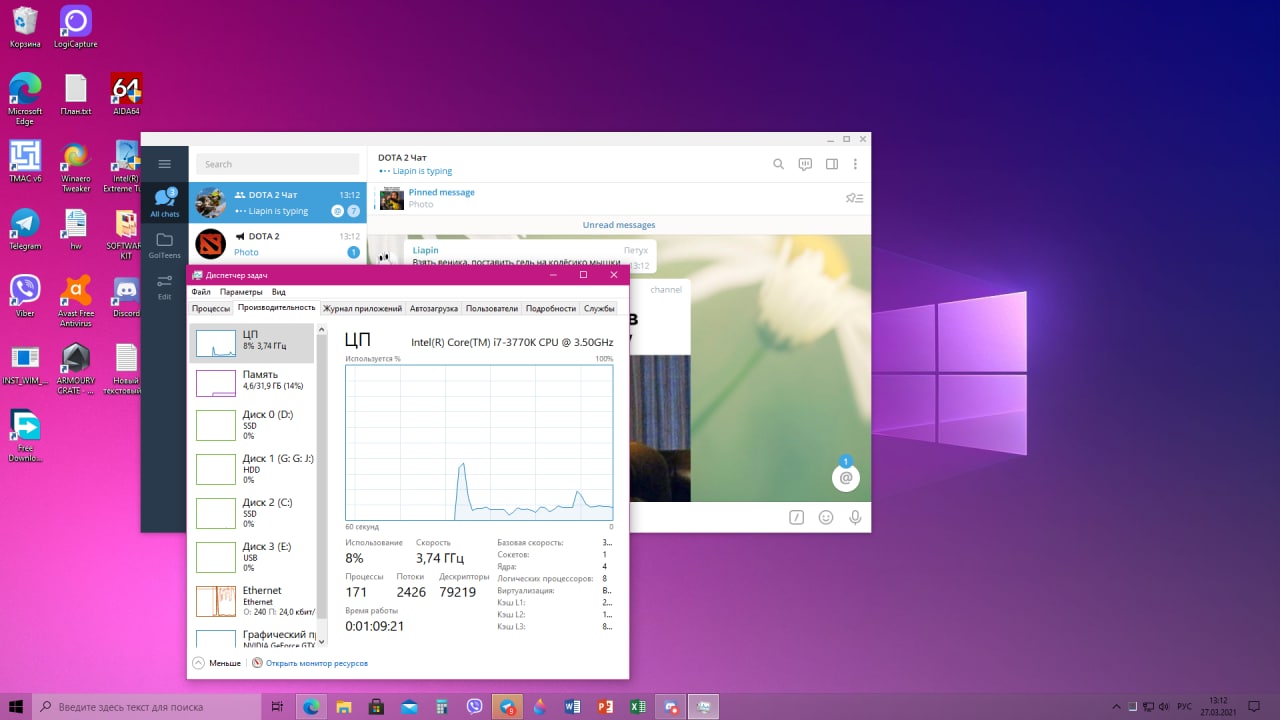Select Диск 1 (G: G: J:) HDD item
The width and height of the screenshot is (1280, 720).
(x=252, y=469)
